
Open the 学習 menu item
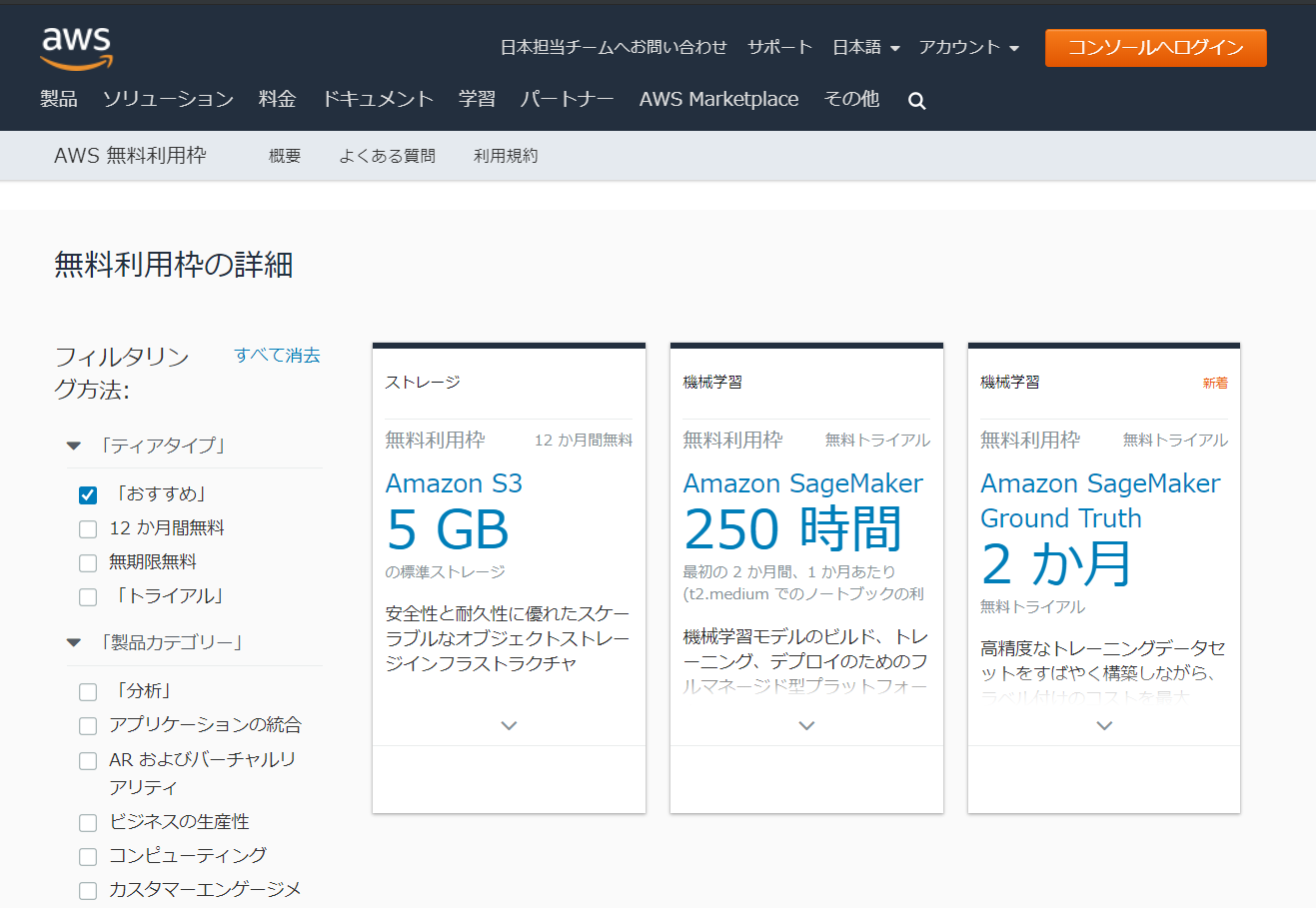[x=477, y=99]
